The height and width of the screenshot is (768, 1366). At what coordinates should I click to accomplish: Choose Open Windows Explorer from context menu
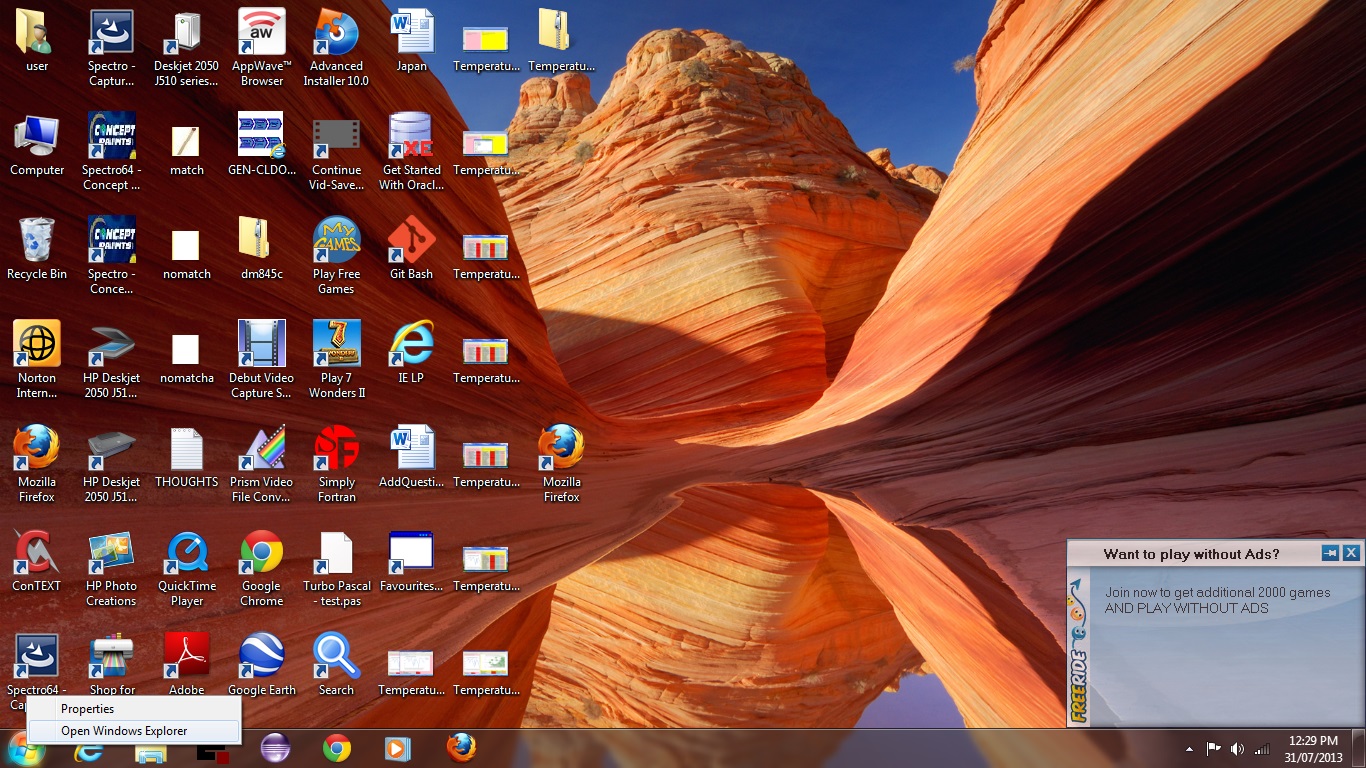point(124,731)
